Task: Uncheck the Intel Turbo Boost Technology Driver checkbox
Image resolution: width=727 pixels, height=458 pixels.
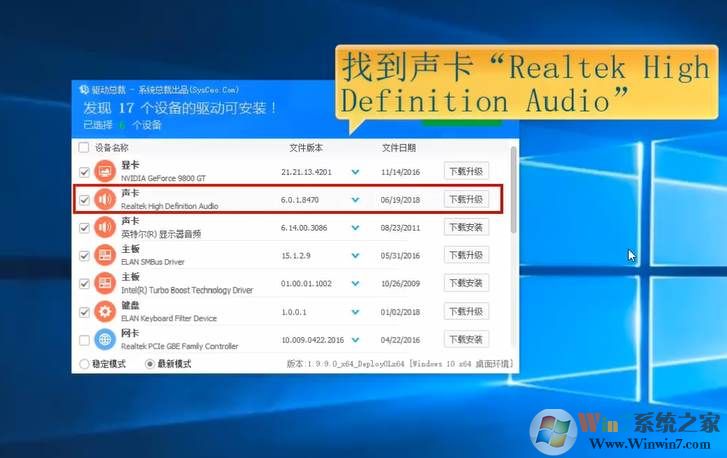Action: click(x=84, y=283)
